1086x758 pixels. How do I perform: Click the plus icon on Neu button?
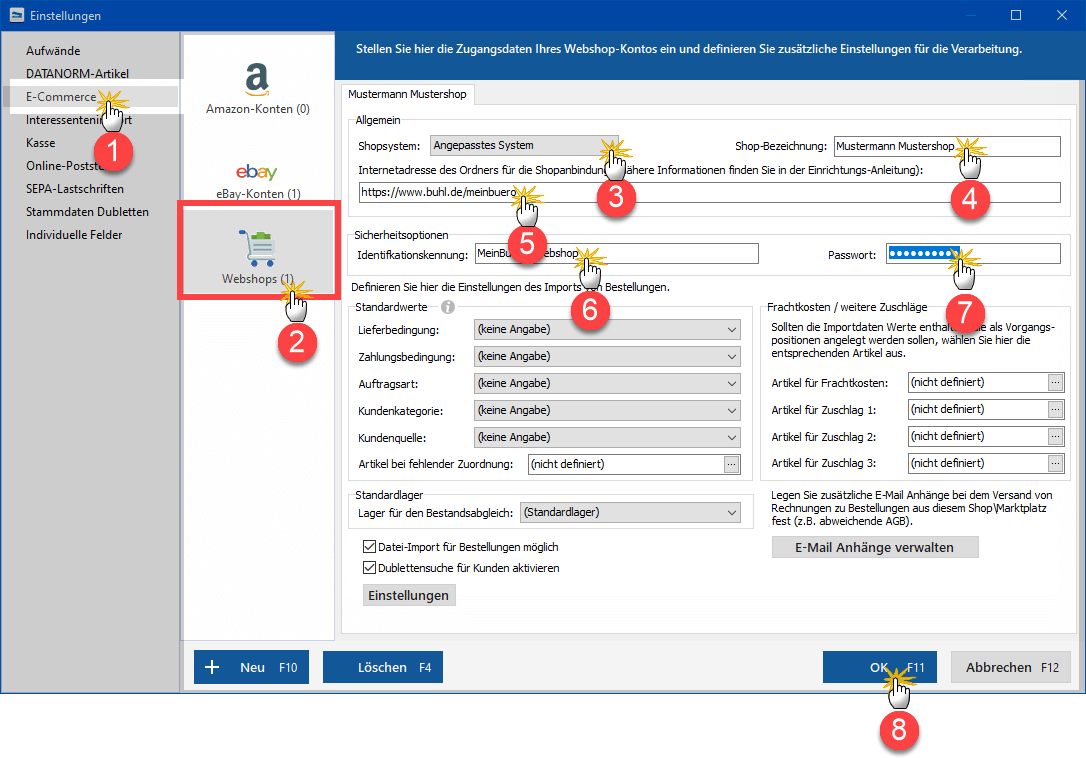[x=212, y=667]
